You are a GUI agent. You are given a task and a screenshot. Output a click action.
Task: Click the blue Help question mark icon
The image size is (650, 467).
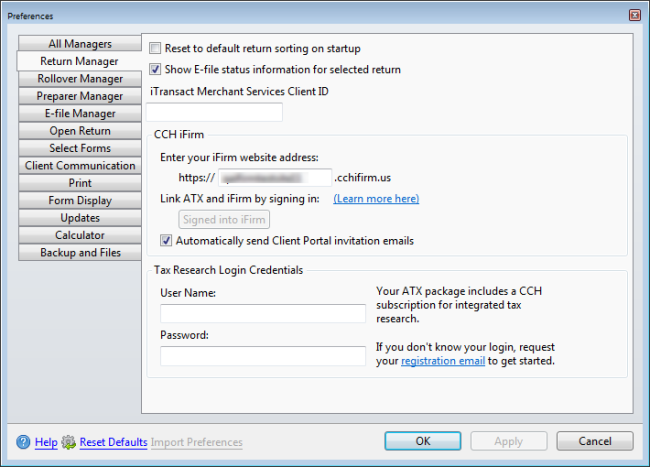click(23, 442)
